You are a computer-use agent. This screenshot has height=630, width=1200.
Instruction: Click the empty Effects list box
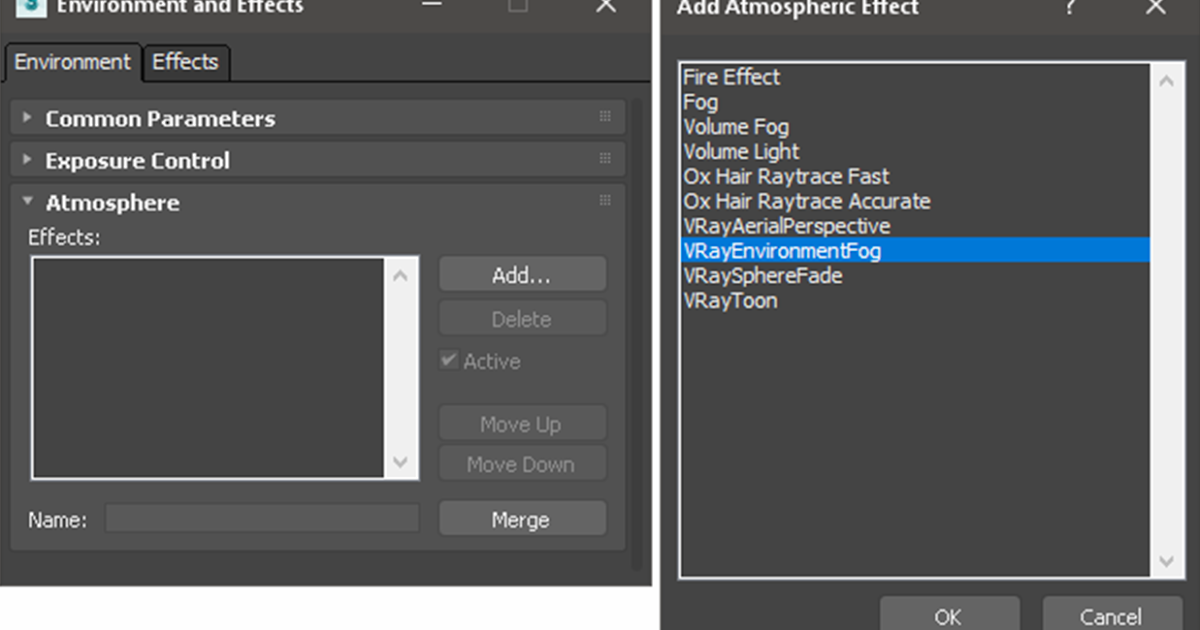208,368
